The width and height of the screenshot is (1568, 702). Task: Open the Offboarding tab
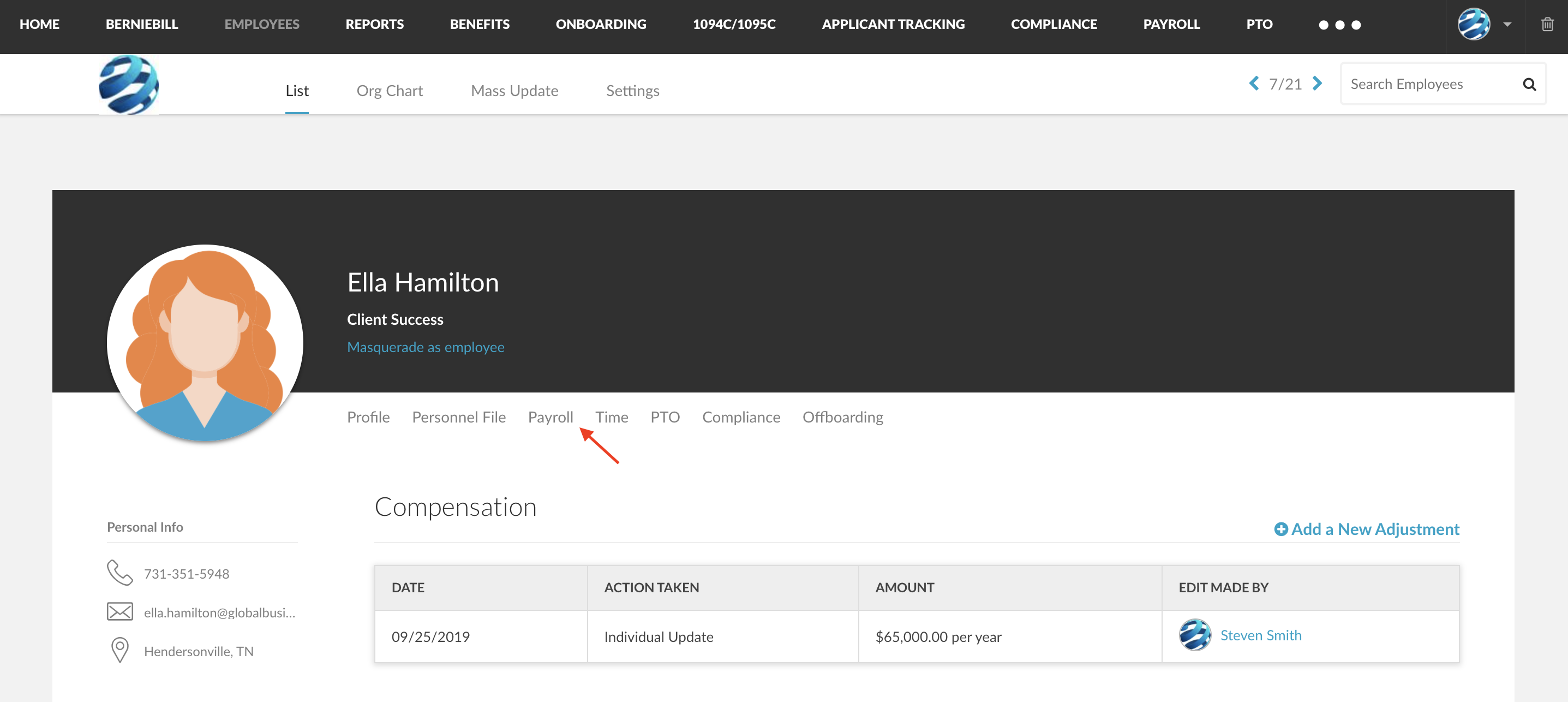(x=842, y=417)
